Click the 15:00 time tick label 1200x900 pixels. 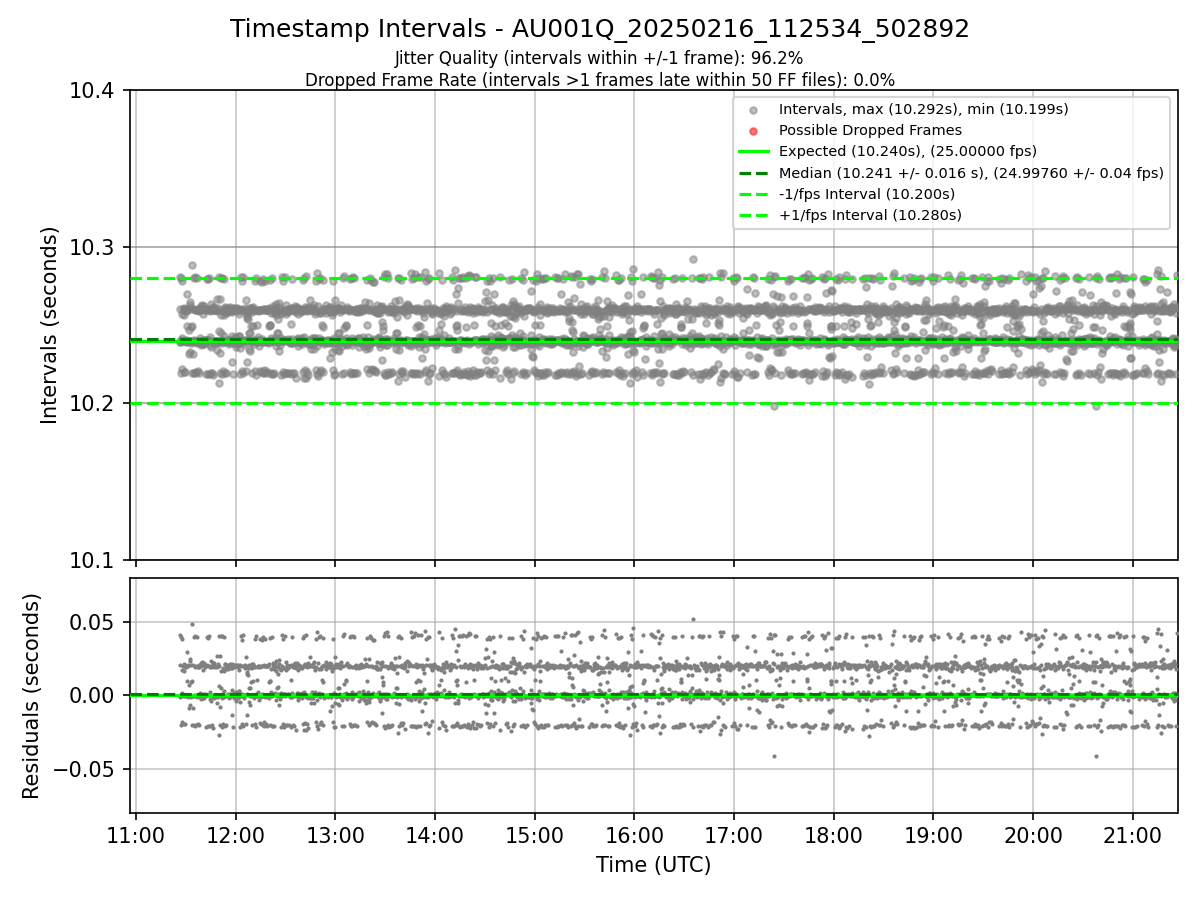tap(535, 834)
